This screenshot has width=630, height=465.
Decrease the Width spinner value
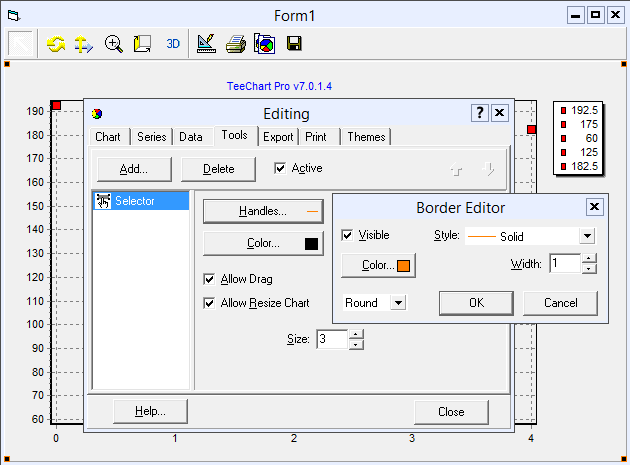[x=589, y=268]
